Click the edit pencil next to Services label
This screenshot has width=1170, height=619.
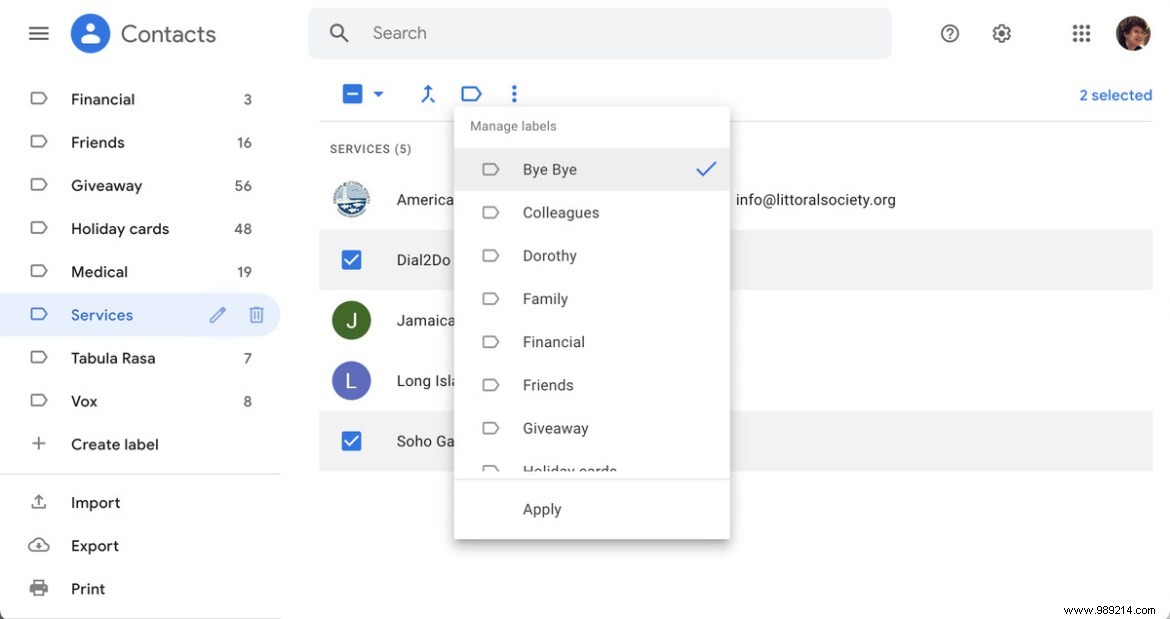coord(217,315)
